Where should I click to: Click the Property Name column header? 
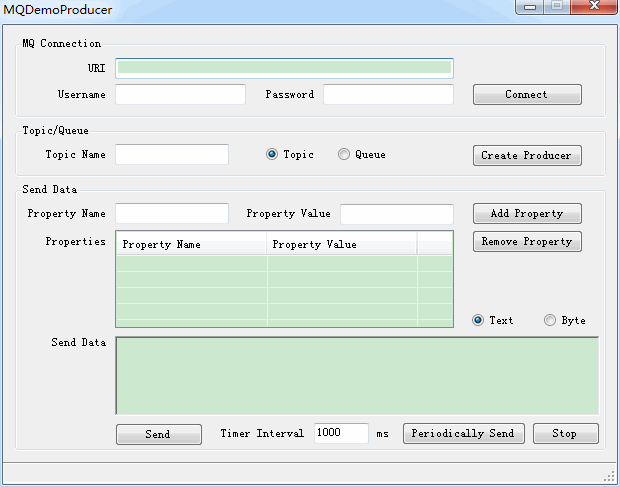click(x=191, y=245)
